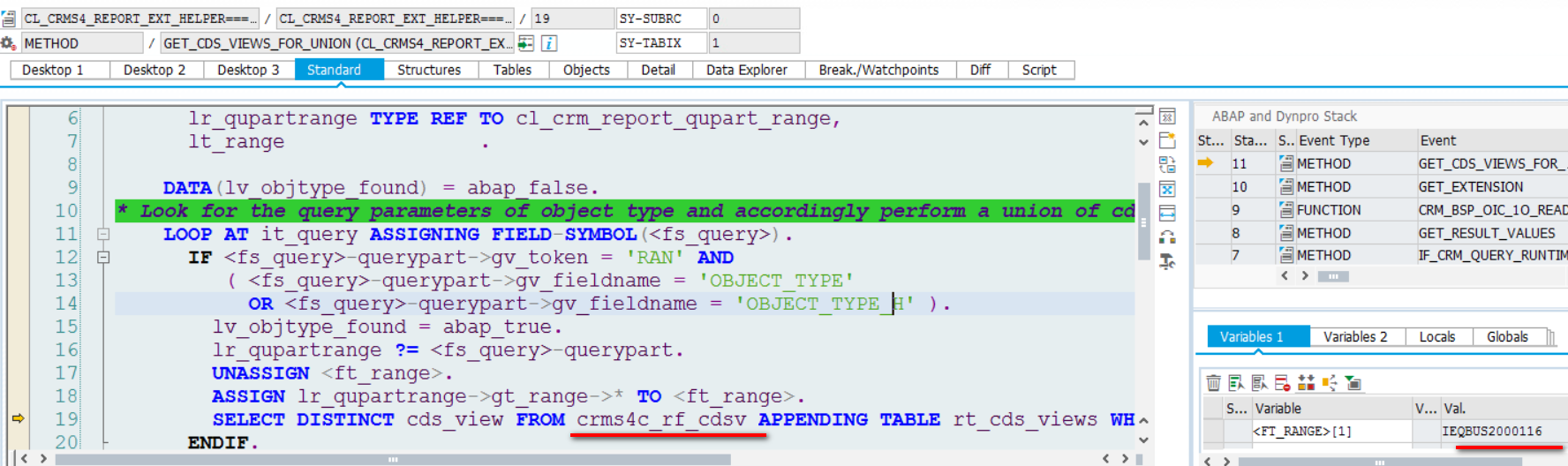Screen dimensions: 1568x466
Task: Click the GET_EXTENSION event in the stack
Action: point(1471,187)
